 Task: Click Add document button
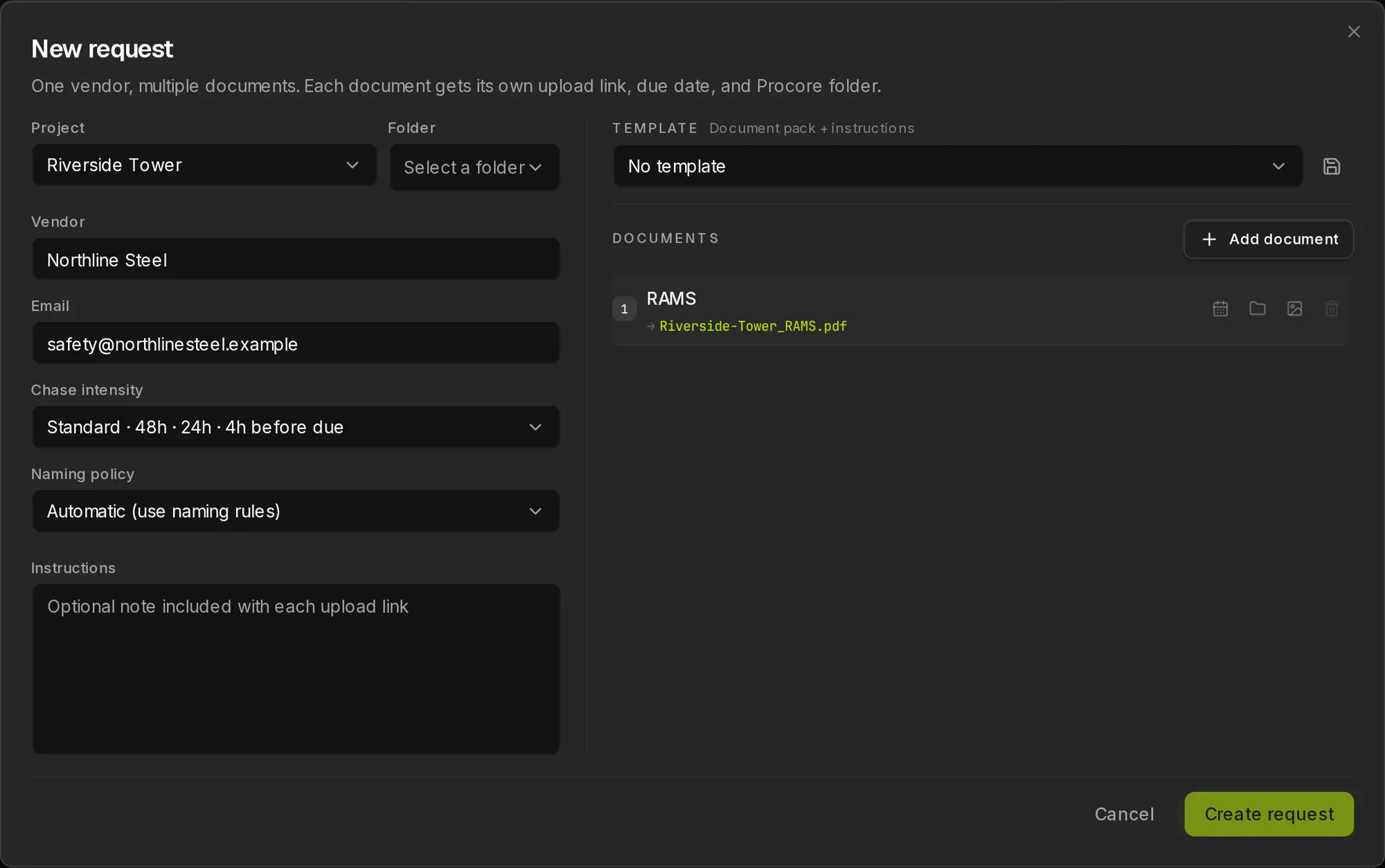pos(1269,239)
